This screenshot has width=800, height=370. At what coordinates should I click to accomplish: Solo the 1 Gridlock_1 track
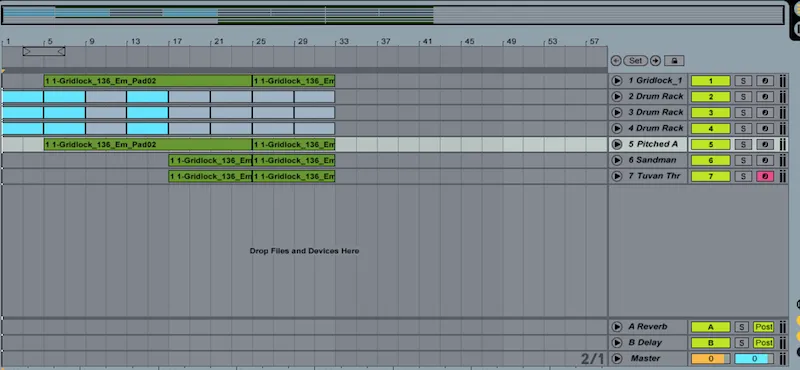point(743,81)
